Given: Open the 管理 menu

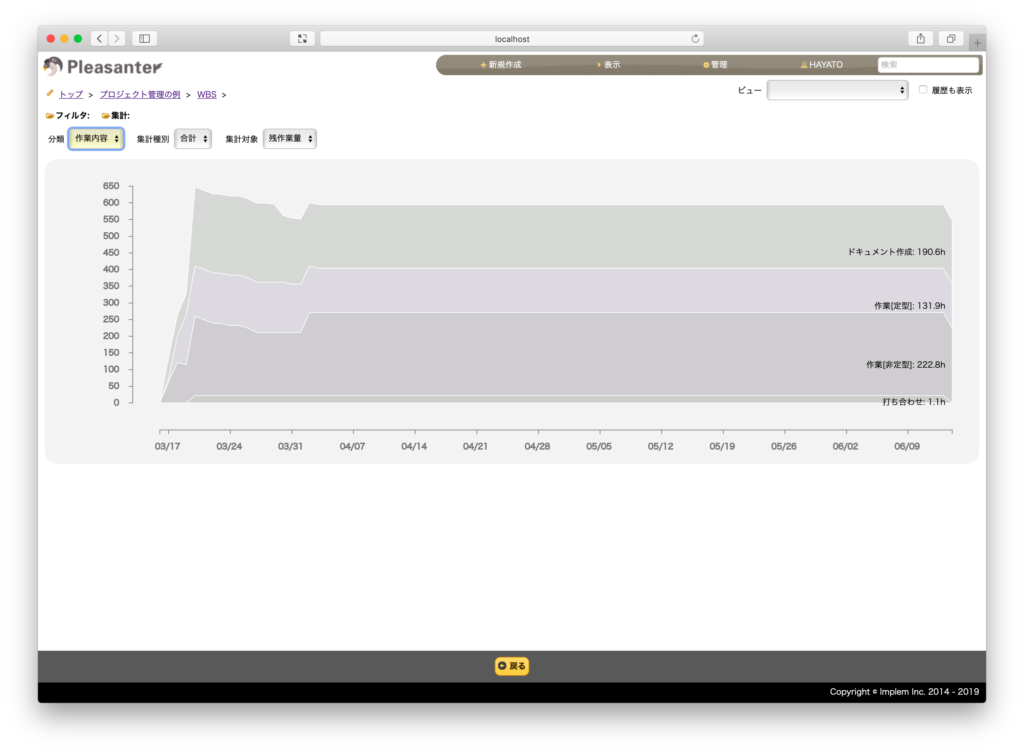Looking at the screenshot, I should [x=715, y=65].
